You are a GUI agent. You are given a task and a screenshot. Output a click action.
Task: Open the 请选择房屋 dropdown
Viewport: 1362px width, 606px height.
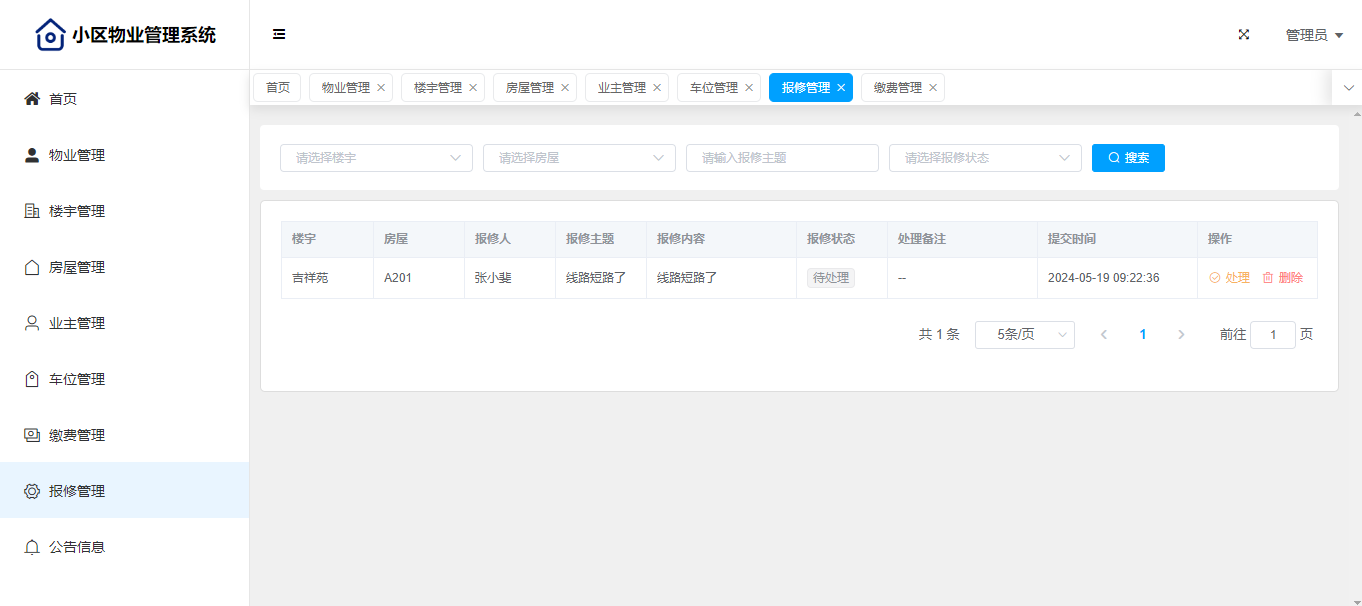[x=579, y=158]
